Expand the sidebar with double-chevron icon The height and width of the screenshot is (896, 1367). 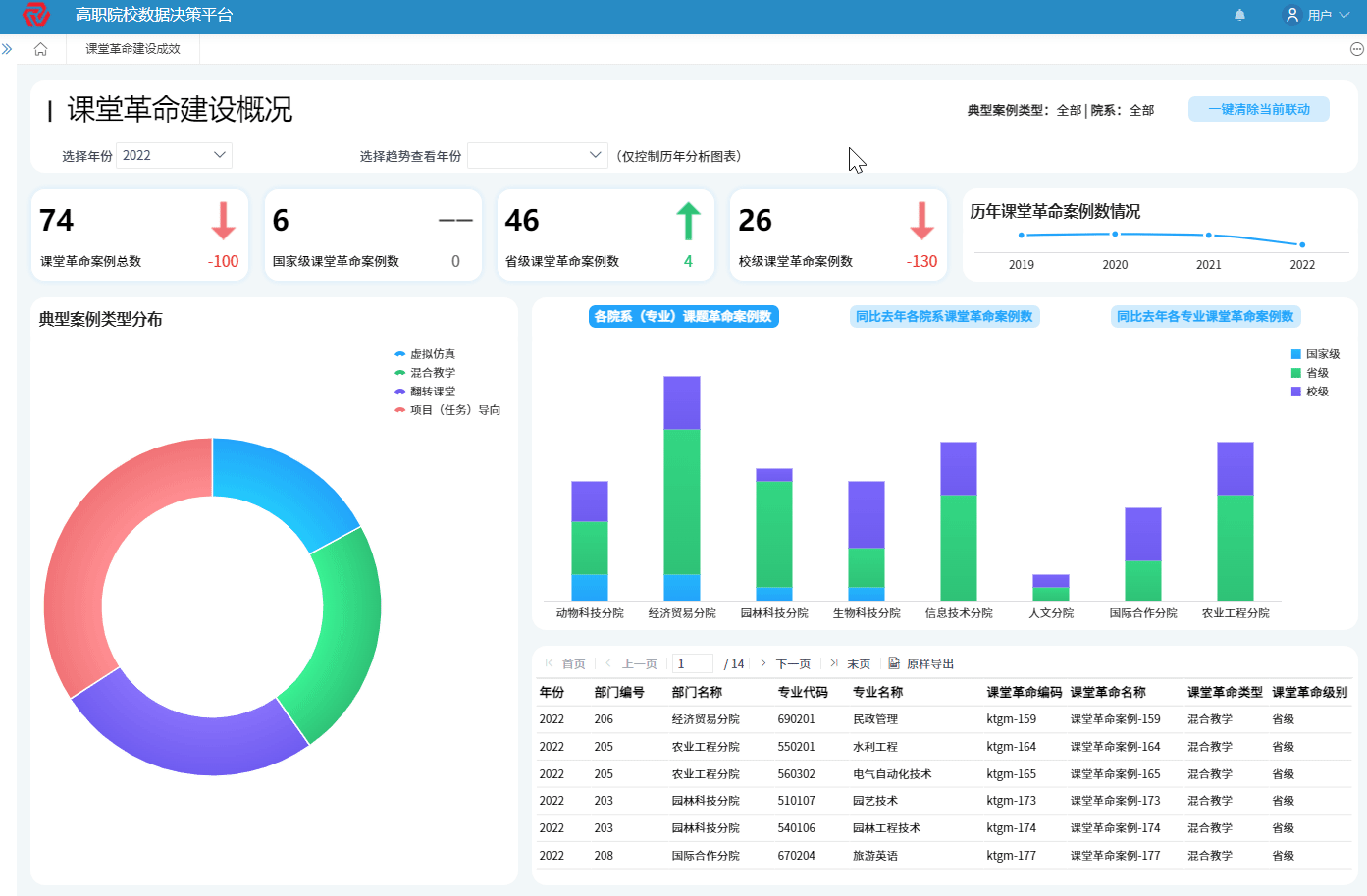[7, 49]
